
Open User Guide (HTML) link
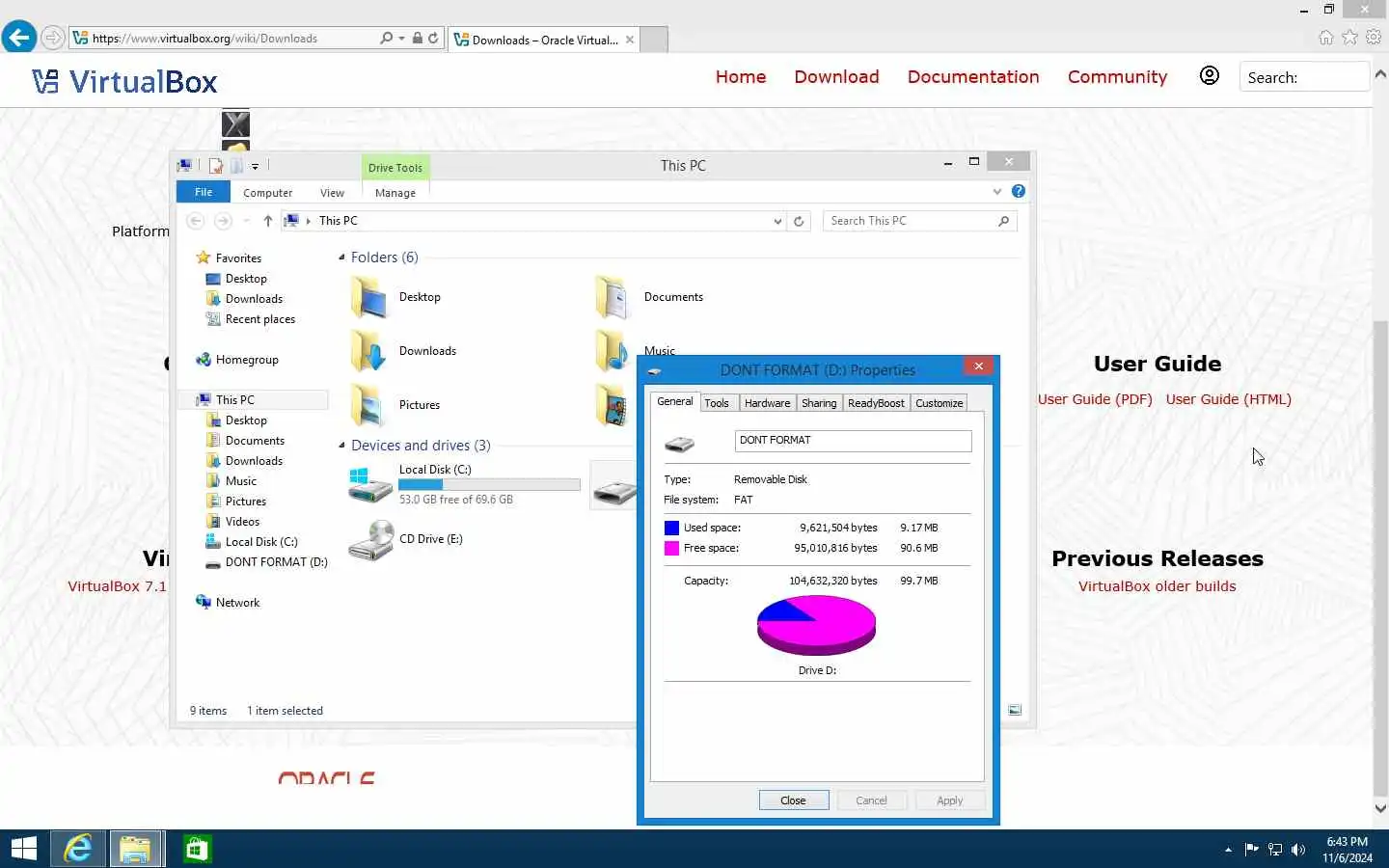click(1228, 399)
